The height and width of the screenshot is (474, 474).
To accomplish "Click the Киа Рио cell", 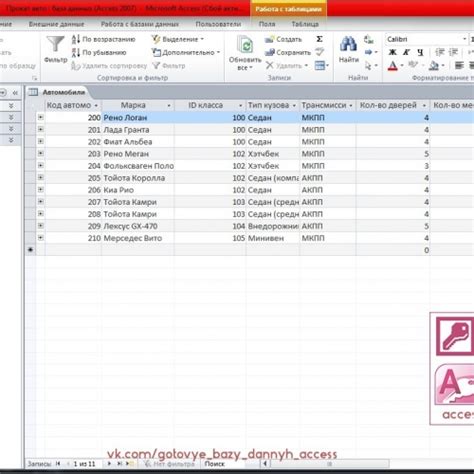I will pyautogui.click(x=138, y=190).
